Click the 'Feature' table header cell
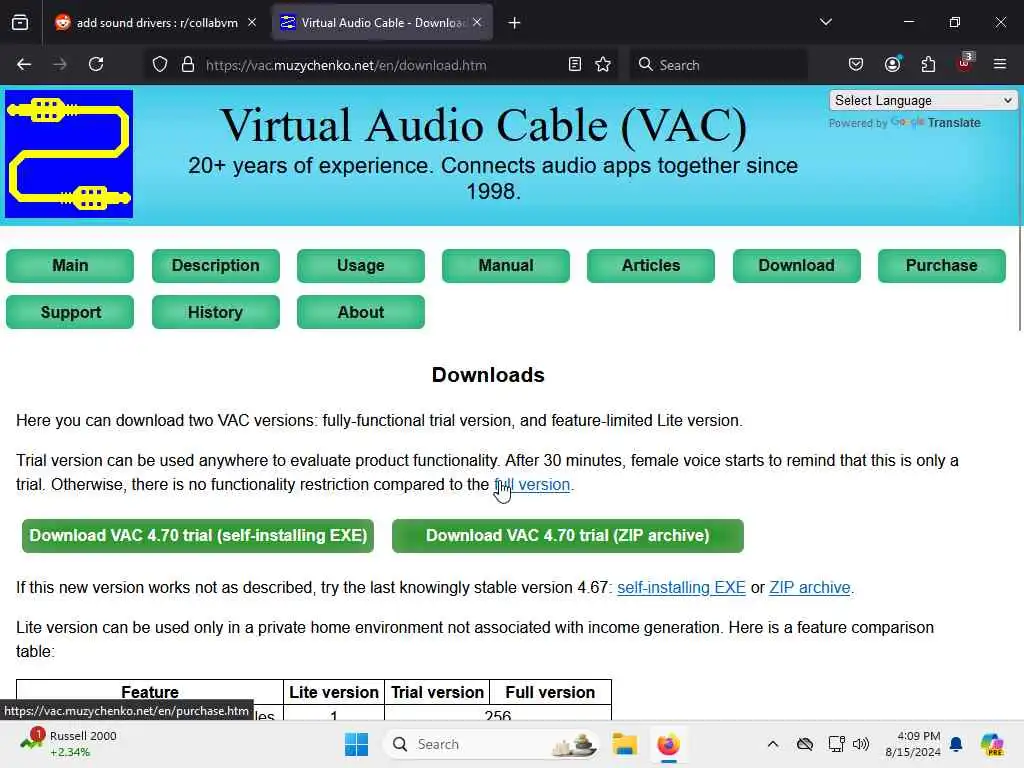Screen dimensions: 1024x768 [150, 692]
